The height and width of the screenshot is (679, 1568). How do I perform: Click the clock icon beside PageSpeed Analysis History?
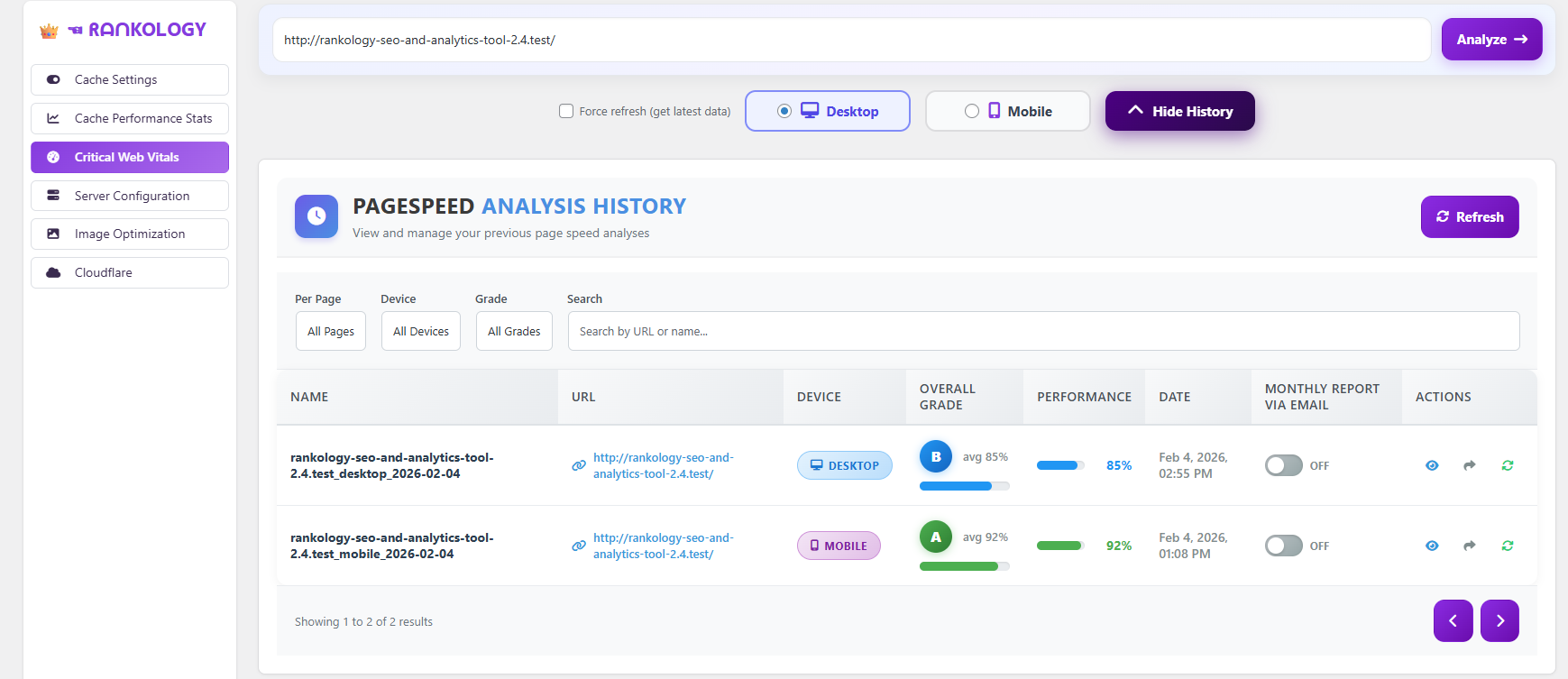pyautogui.click(x=316, y=216)
